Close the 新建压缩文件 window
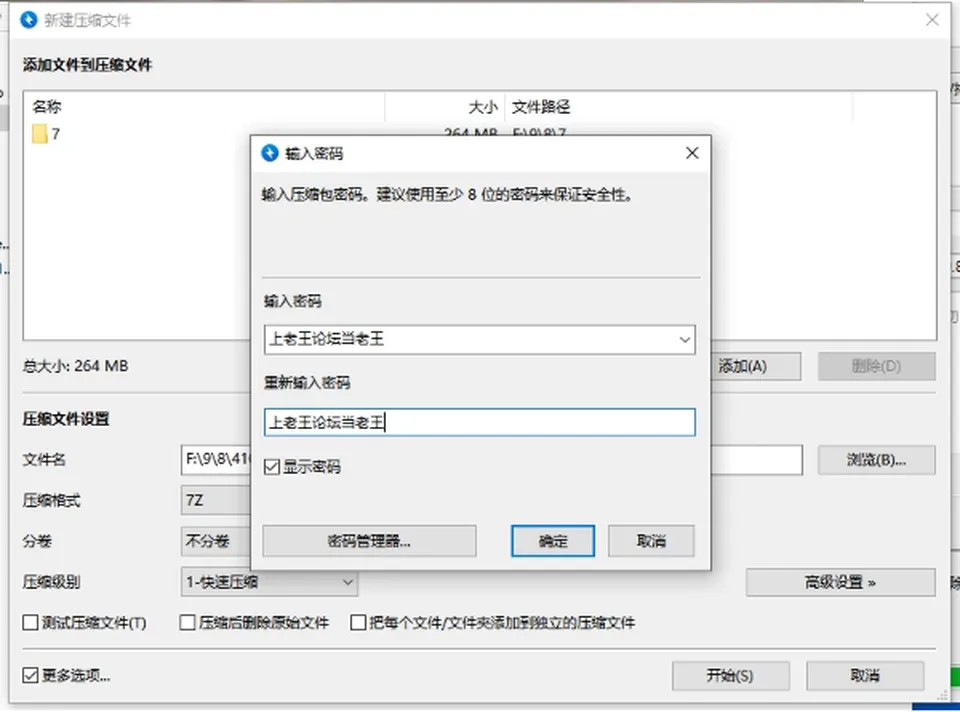 (x=932, y=20)
